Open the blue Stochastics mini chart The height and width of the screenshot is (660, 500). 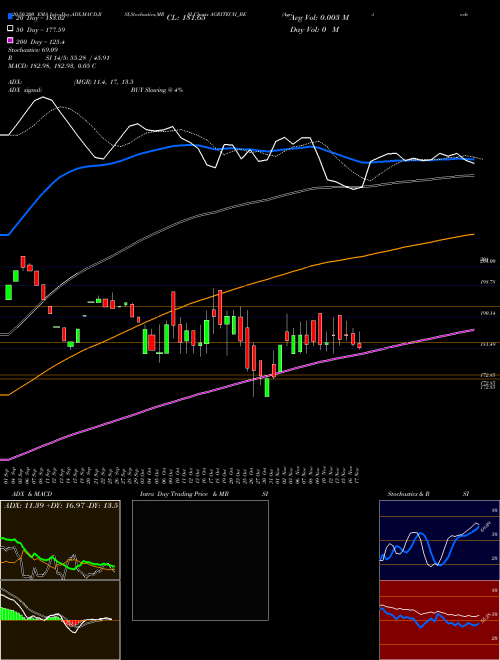click(439, 540)
